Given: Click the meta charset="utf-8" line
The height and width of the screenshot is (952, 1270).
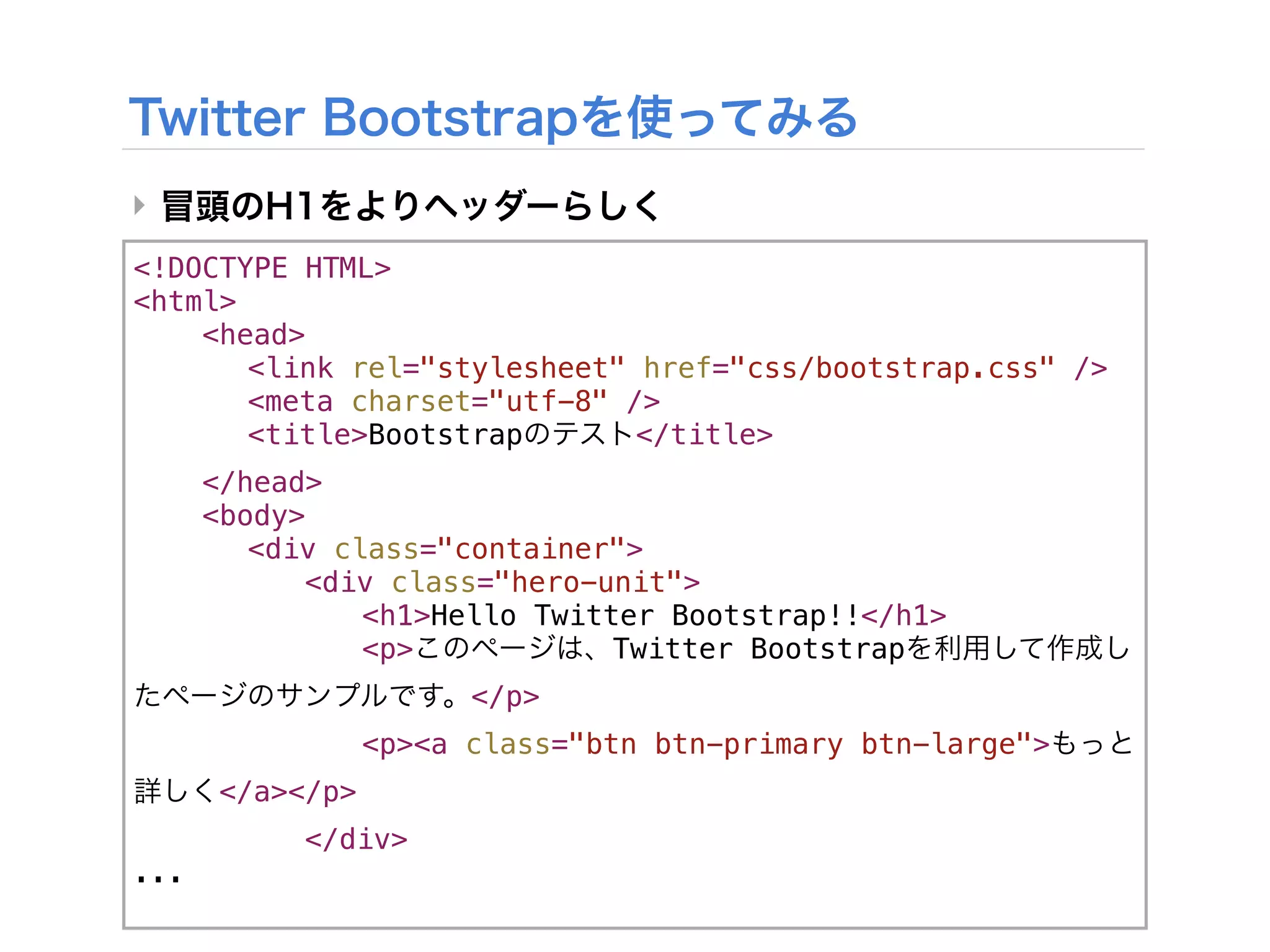Looking at the screenshot, I should pos(454,402).
